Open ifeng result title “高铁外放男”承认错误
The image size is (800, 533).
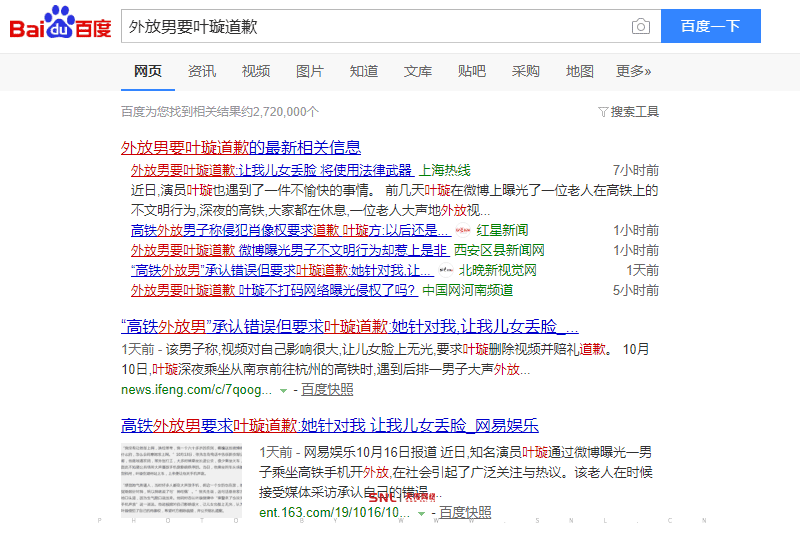coord(349,326)
